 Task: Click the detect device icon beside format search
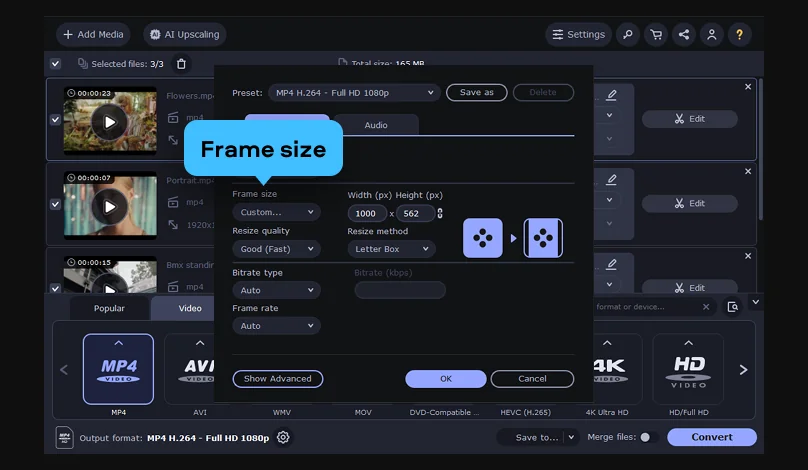pos(732,307)
